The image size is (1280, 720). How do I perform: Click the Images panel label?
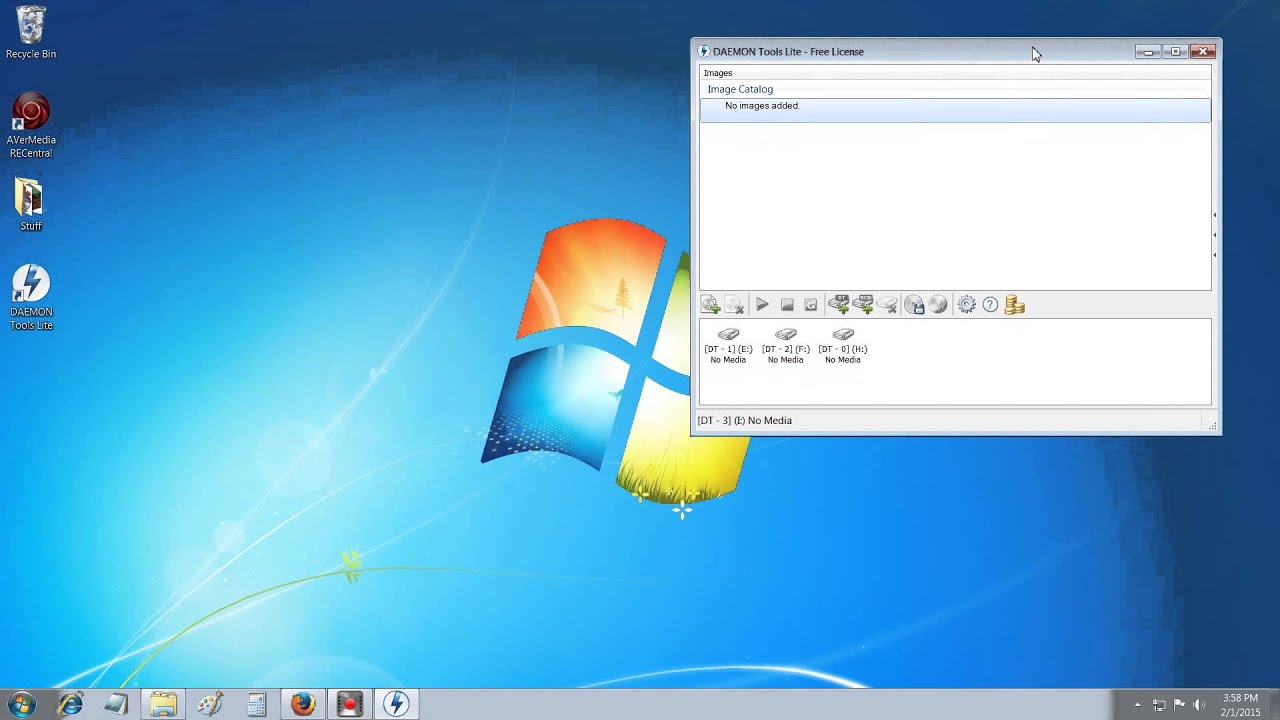(x=718, y=73)
